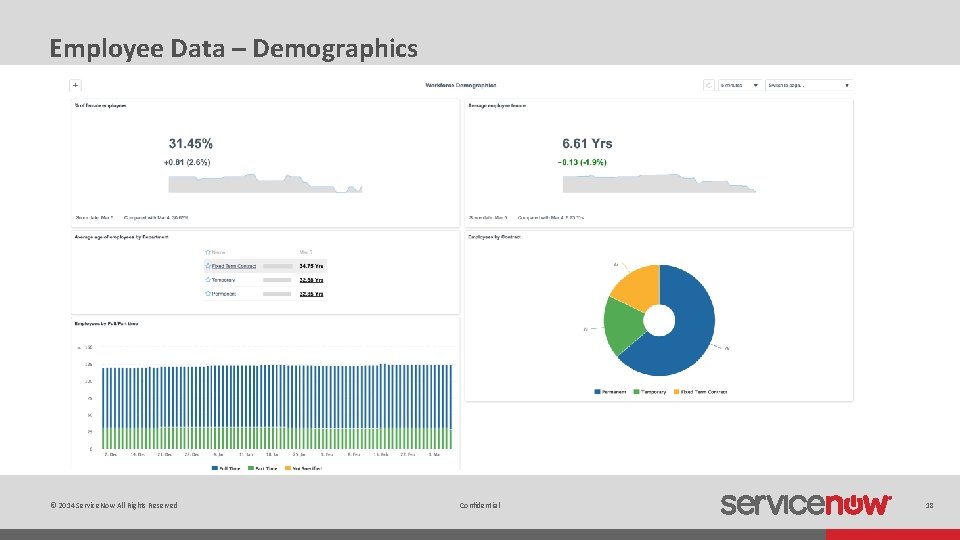
Task: Click the 6.61 Yrs average tenure score
Action: pos(587,144)
